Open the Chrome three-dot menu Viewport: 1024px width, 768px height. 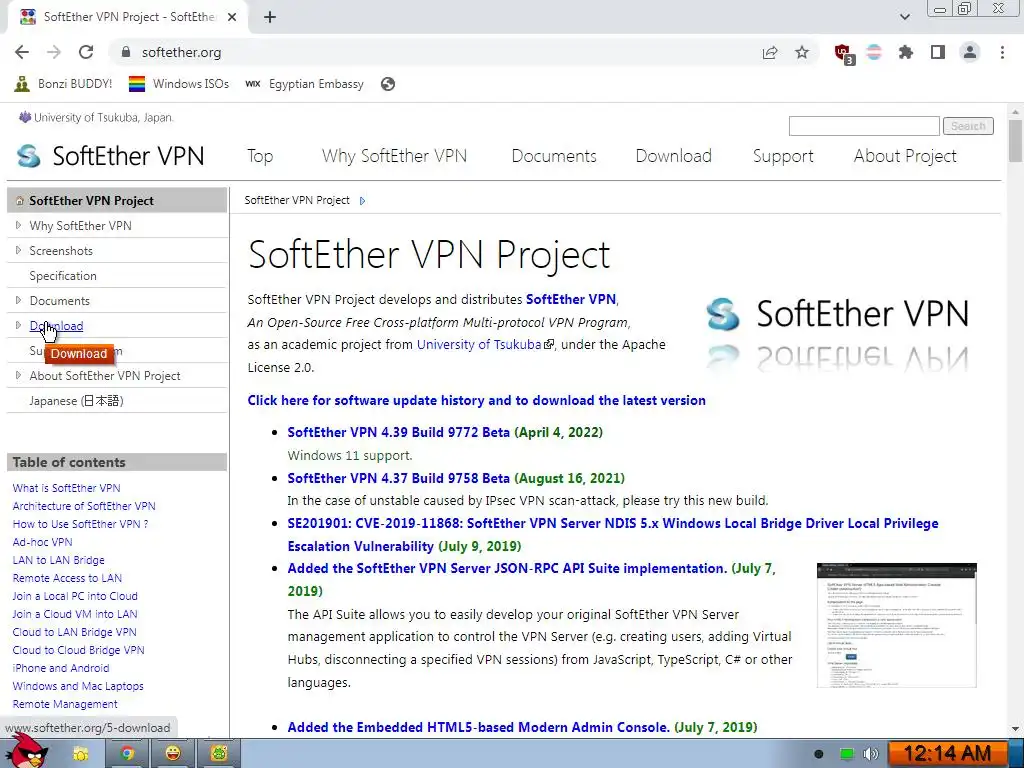(x=1002, y=52)
